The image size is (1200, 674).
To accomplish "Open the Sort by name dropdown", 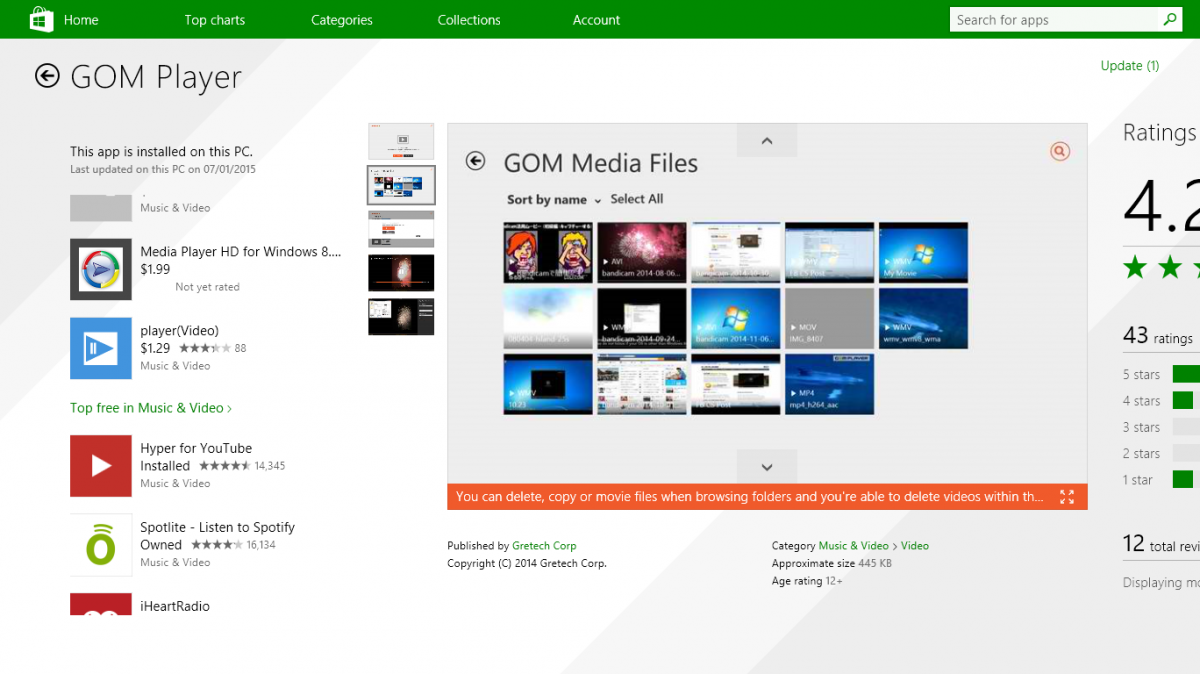I will point(554,200).
